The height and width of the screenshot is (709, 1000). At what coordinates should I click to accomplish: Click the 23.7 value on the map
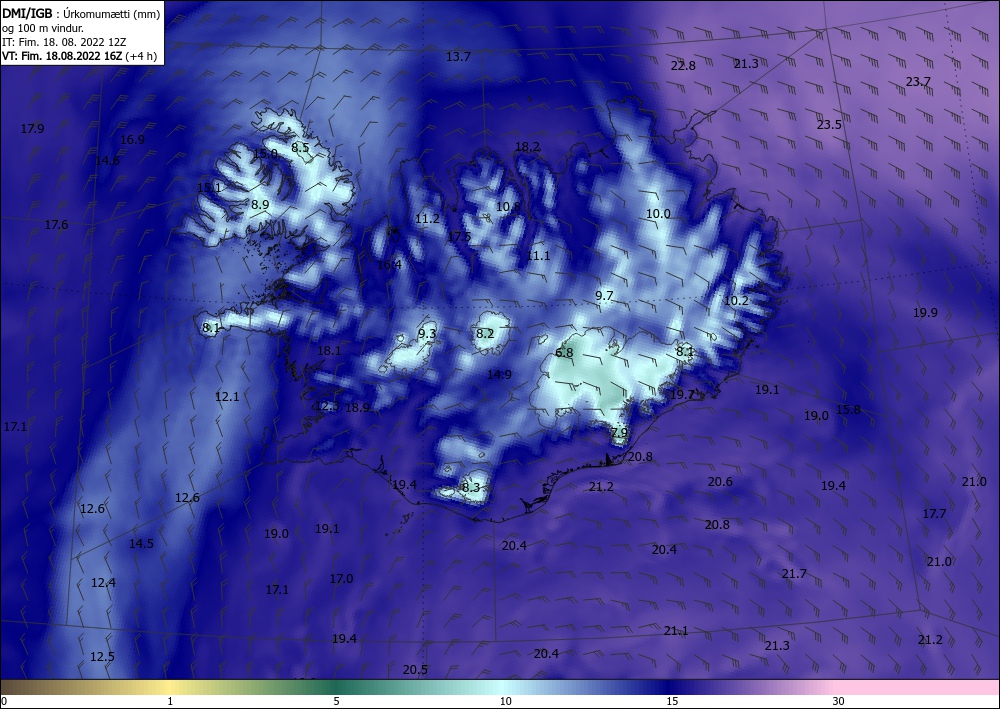click(918, 82)
